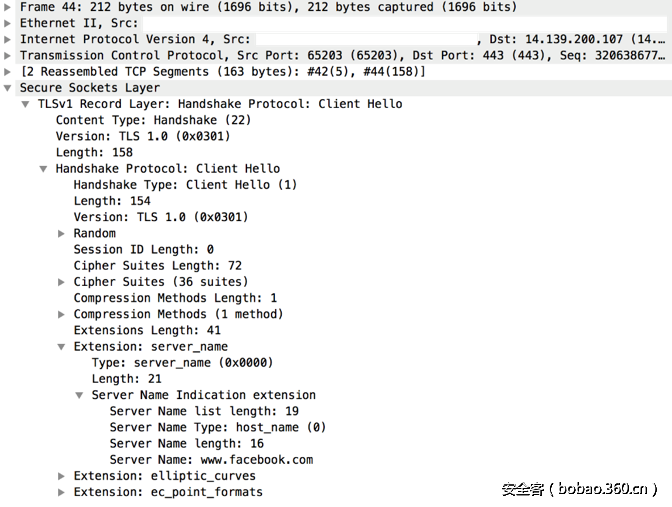Expand Cipher Suites (36 suites) list
The width and height of the screenshot is (672, 507).
[62, 282]
